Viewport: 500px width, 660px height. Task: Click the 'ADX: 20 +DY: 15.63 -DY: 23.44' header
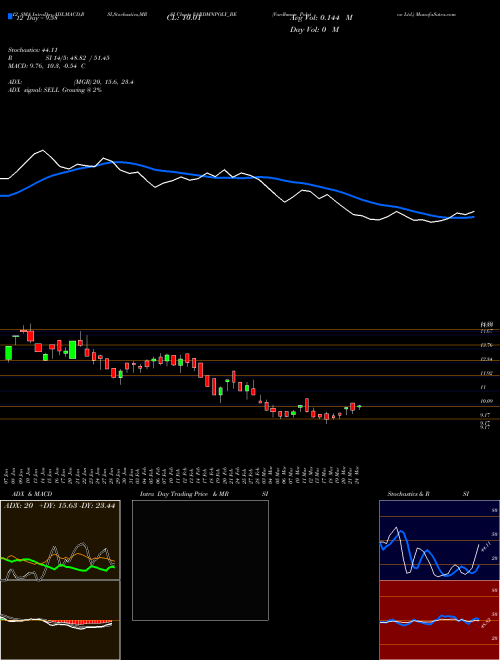coord(59,506)
